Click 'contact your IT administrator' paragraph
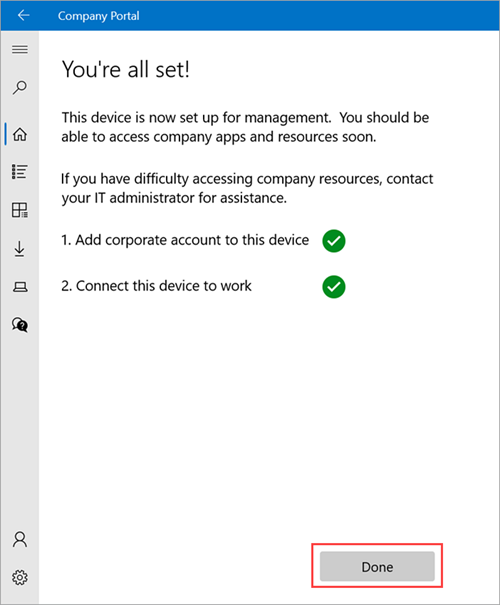Screen dimensions: 500x605 [247, 188]
